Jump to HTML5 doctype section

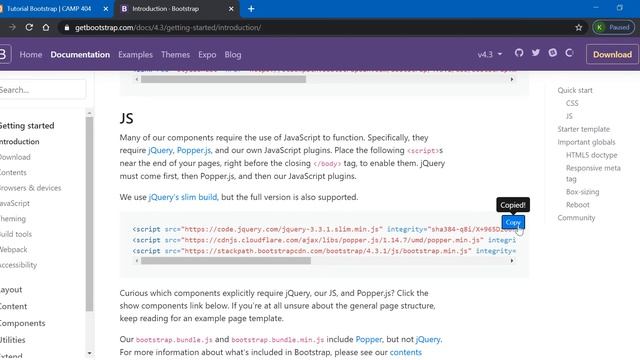point(591,155)
